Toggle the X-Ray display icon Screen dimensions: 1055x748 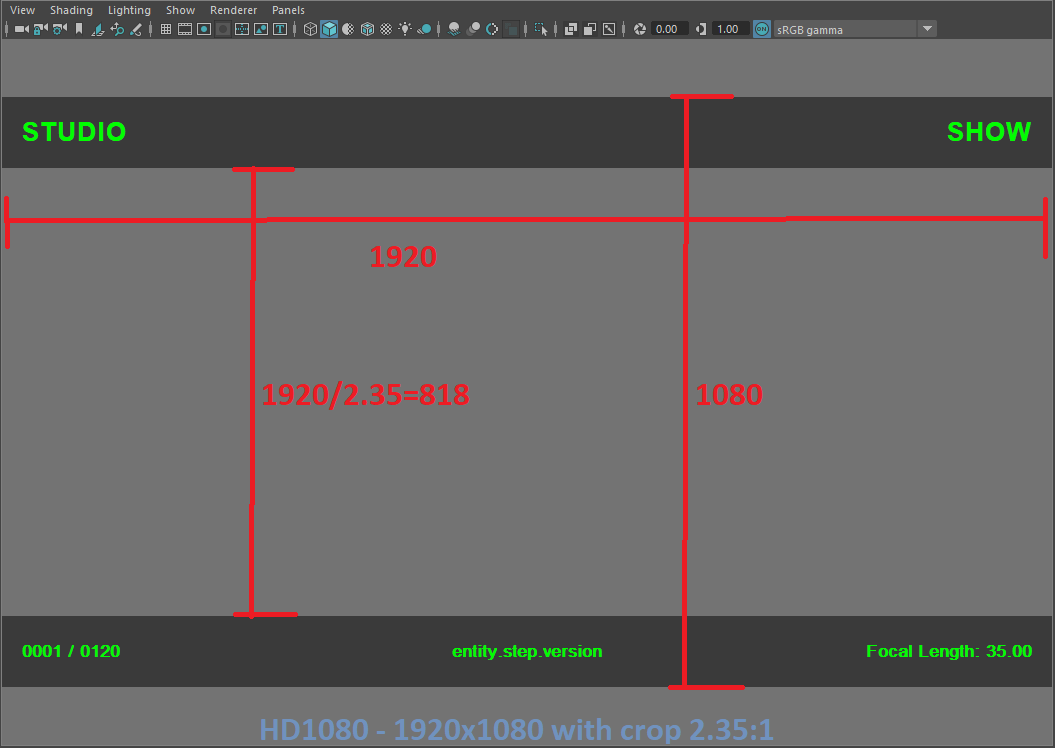point(571,29)
